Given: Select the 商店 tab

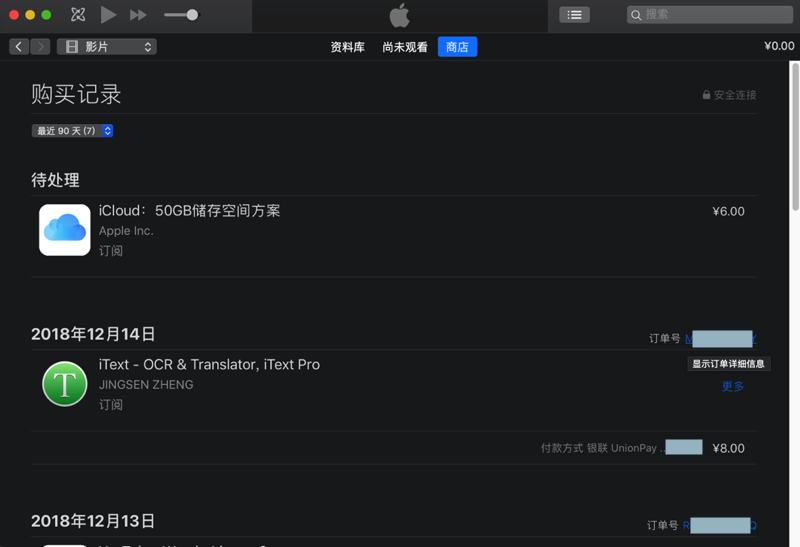Looking at the screenshot, I should (x=457, y=47).
